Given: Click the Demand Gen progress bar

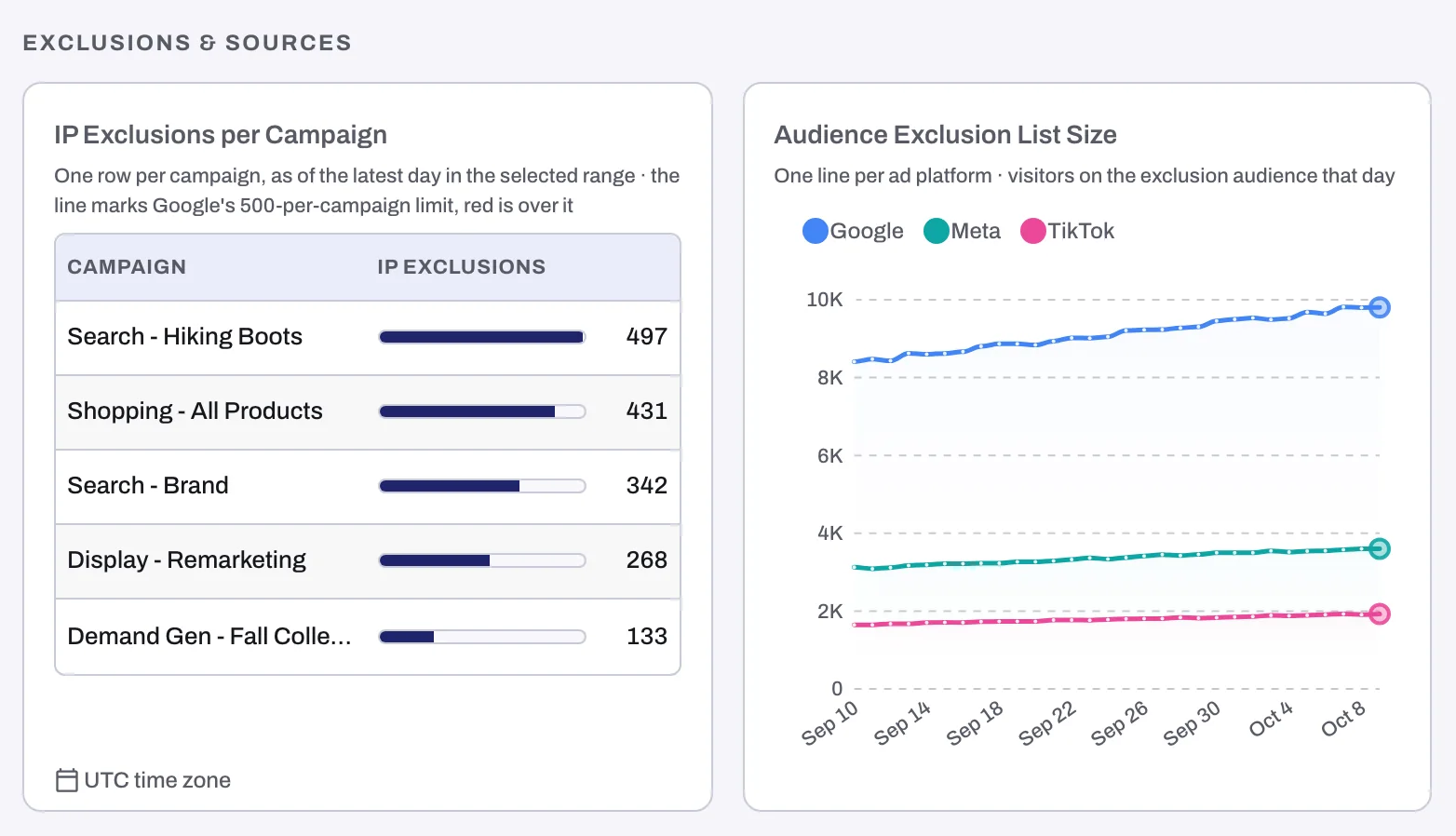Looking at the screenshot, I should click(482, 637).
